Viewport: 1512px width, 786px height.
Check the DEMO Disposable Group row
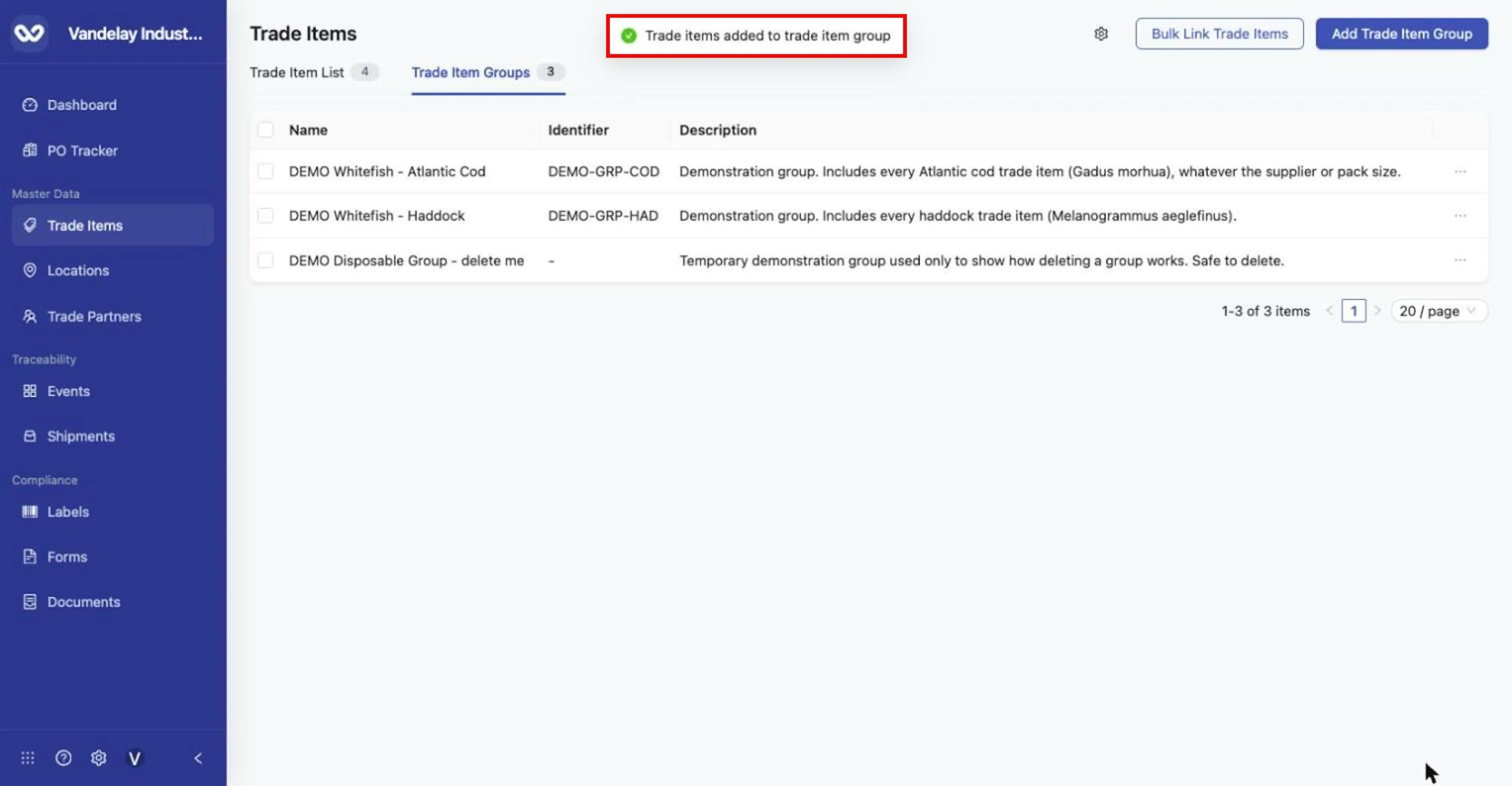click(x=265, y=261)
